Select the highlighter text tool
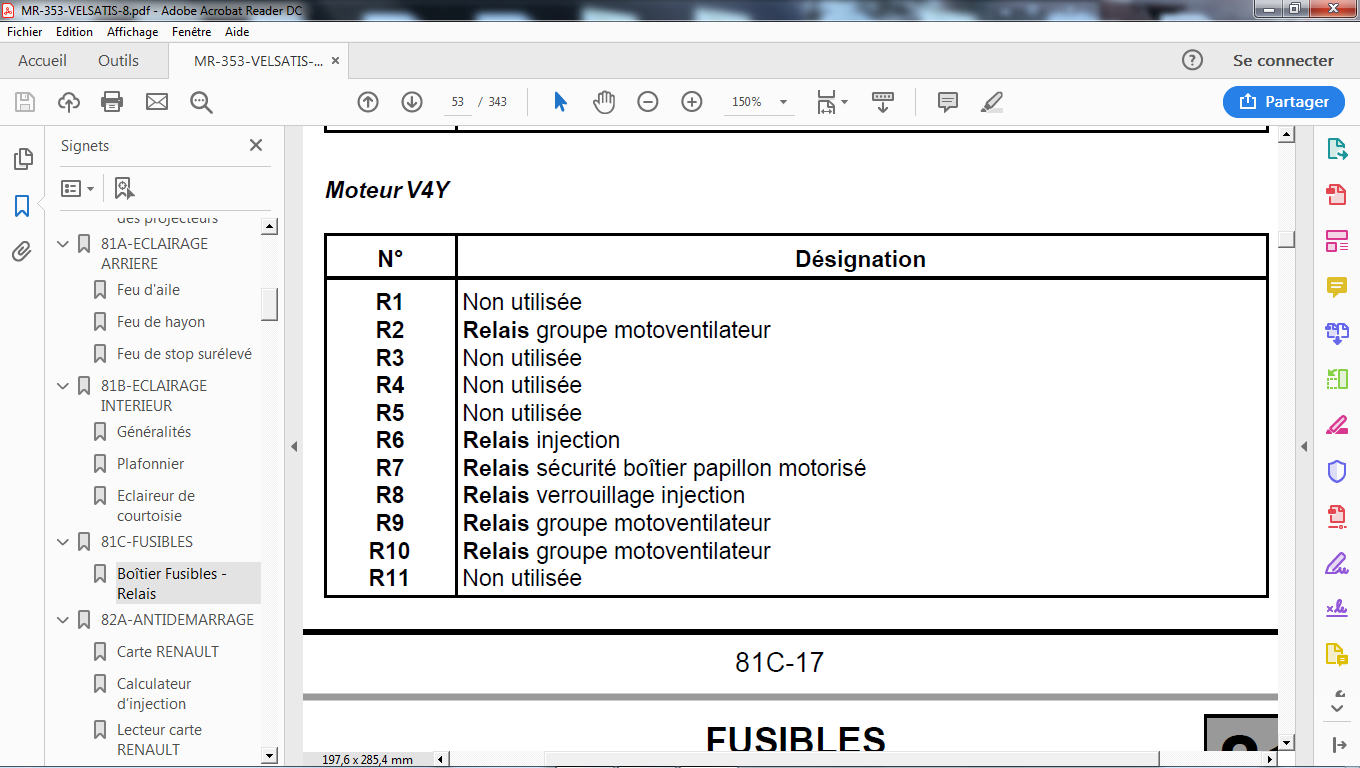 coord(992,102)
